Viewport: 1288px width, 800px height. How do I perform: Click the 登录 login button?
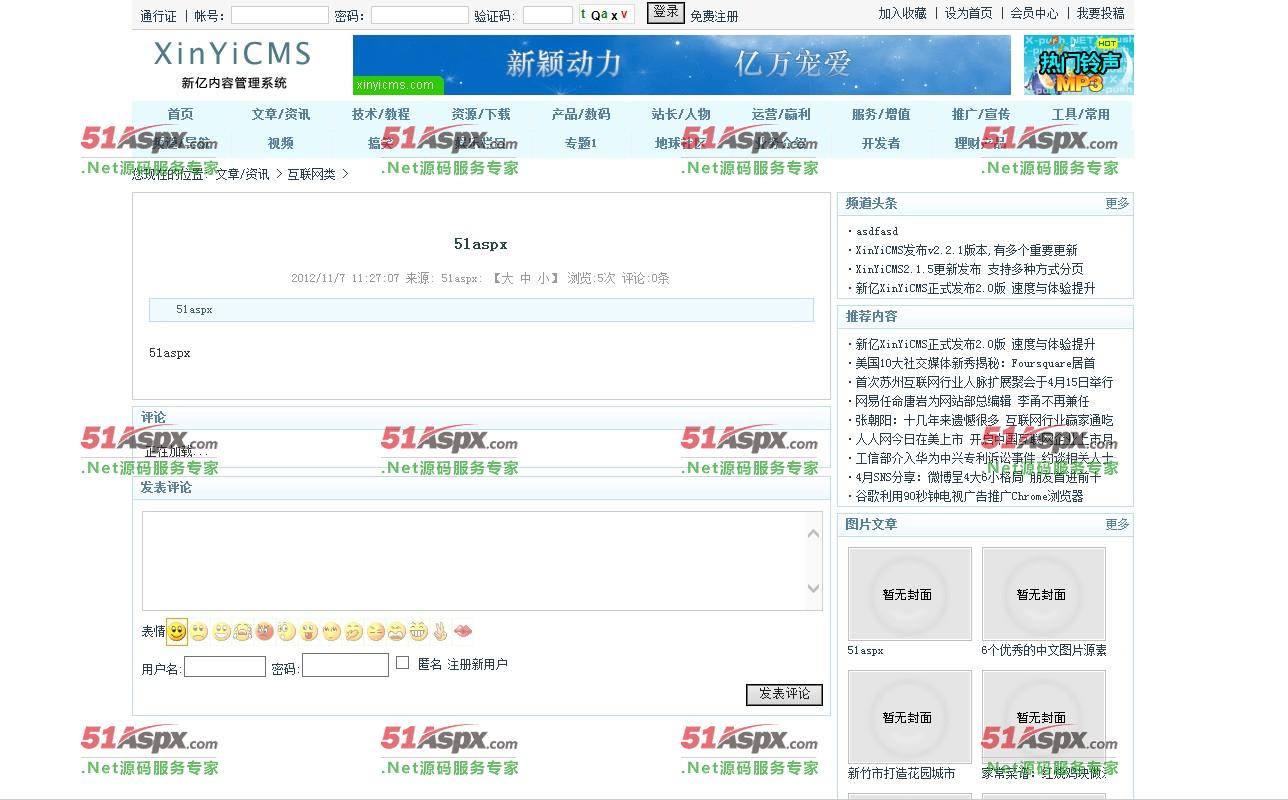pos(665,12)
